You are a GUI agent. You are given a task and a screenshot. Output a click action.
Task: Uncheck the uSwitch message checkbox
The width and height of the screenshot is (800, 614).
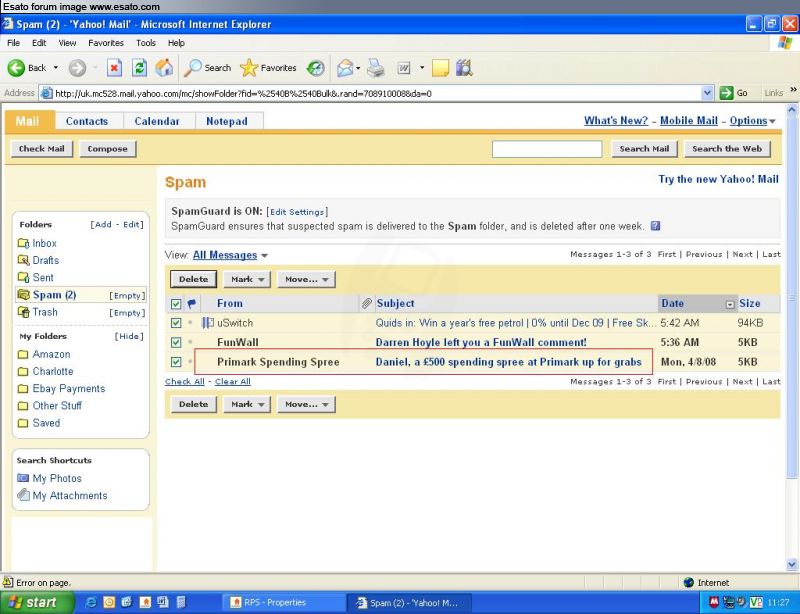click(x=176, y=323)
